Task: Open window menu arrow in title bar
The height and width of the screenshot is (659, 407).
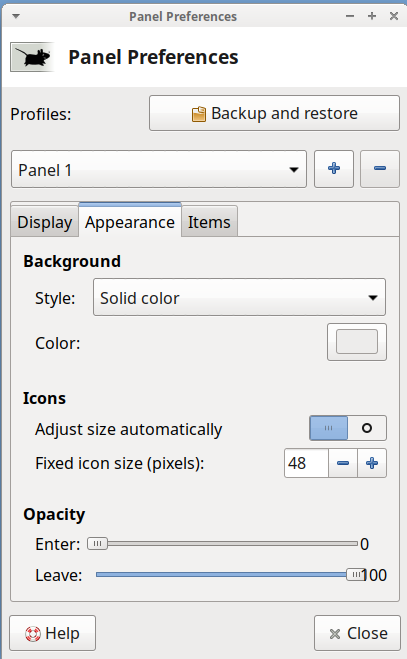Action: click(16, 16)
